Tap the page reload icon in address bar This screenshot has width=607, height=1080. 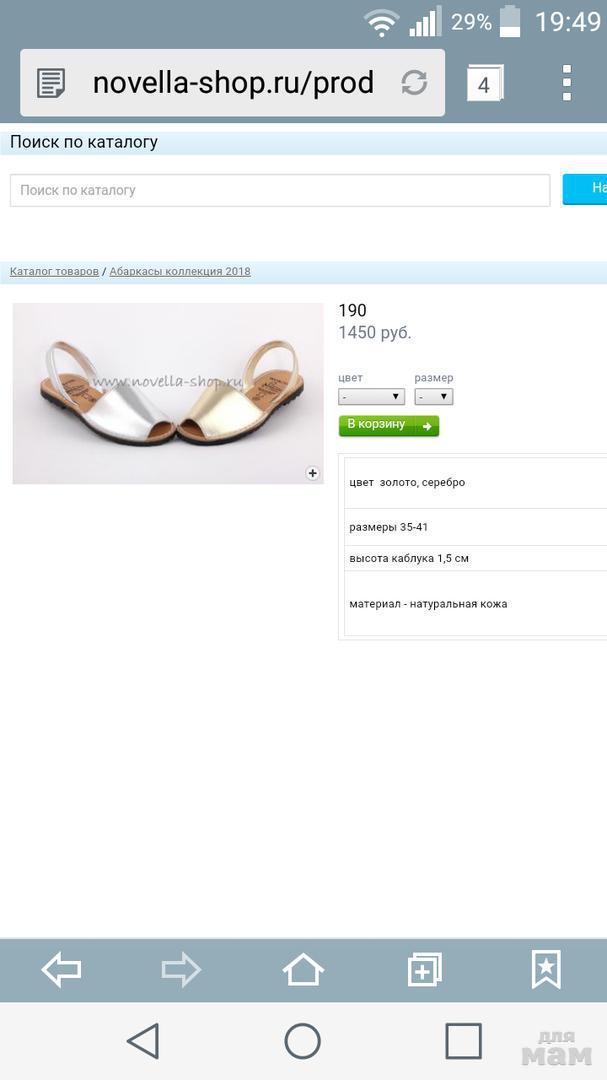414,83
